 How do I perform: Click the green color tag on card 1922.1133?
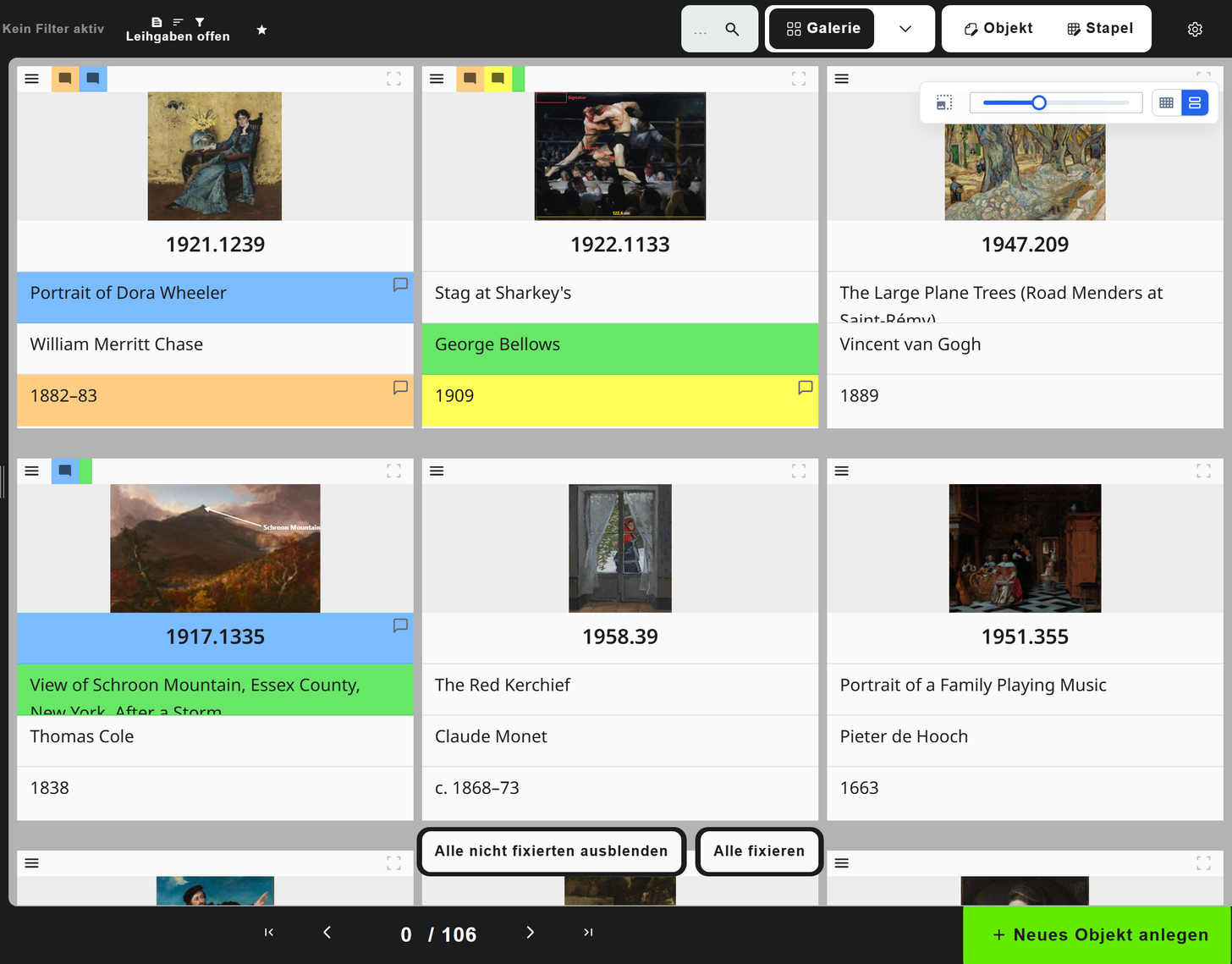coord(519,79)
